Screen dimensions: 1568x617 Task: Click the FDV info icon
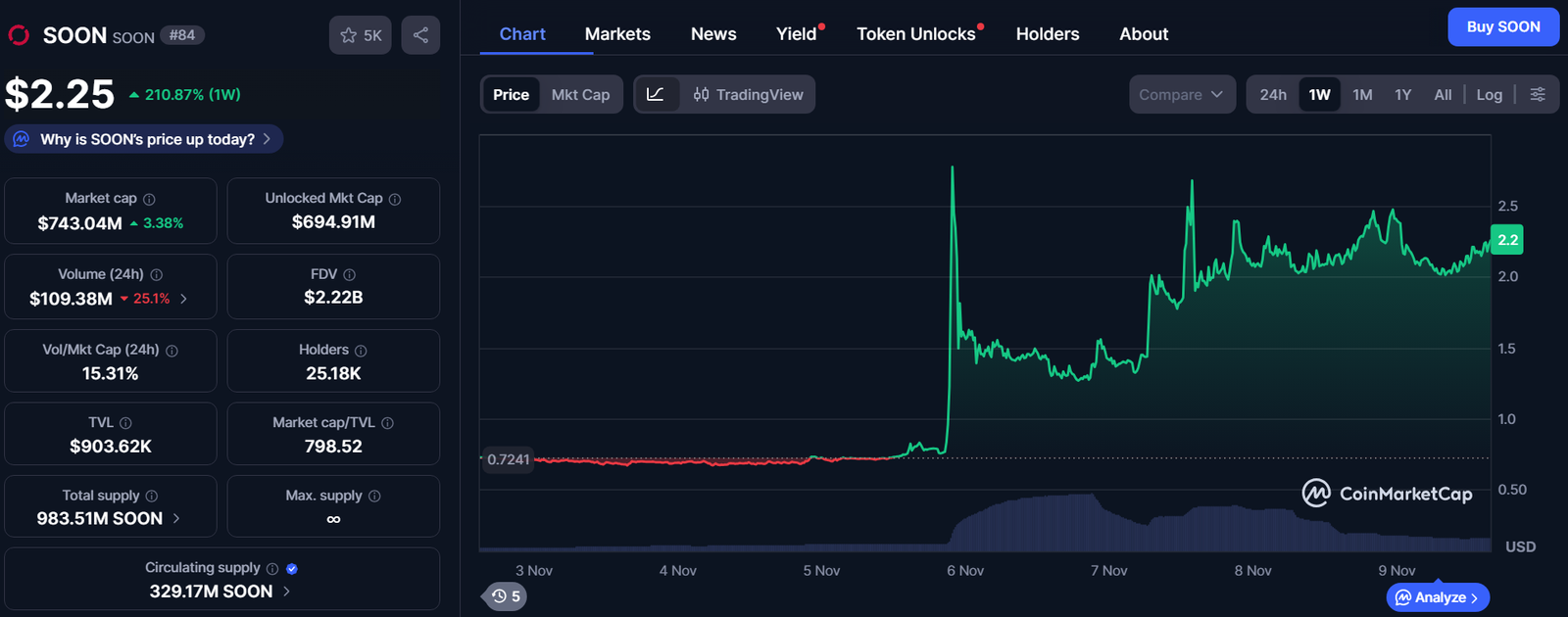350,275
